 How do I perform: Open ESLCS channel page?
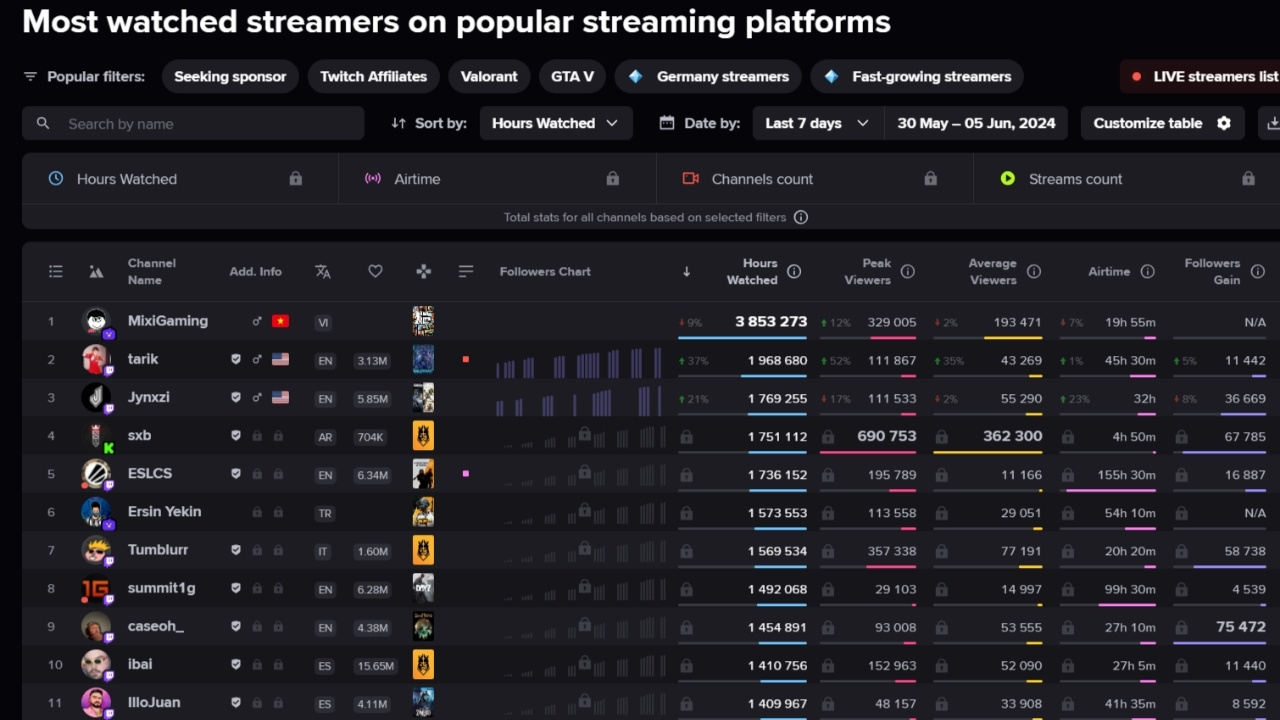[150, 473]
